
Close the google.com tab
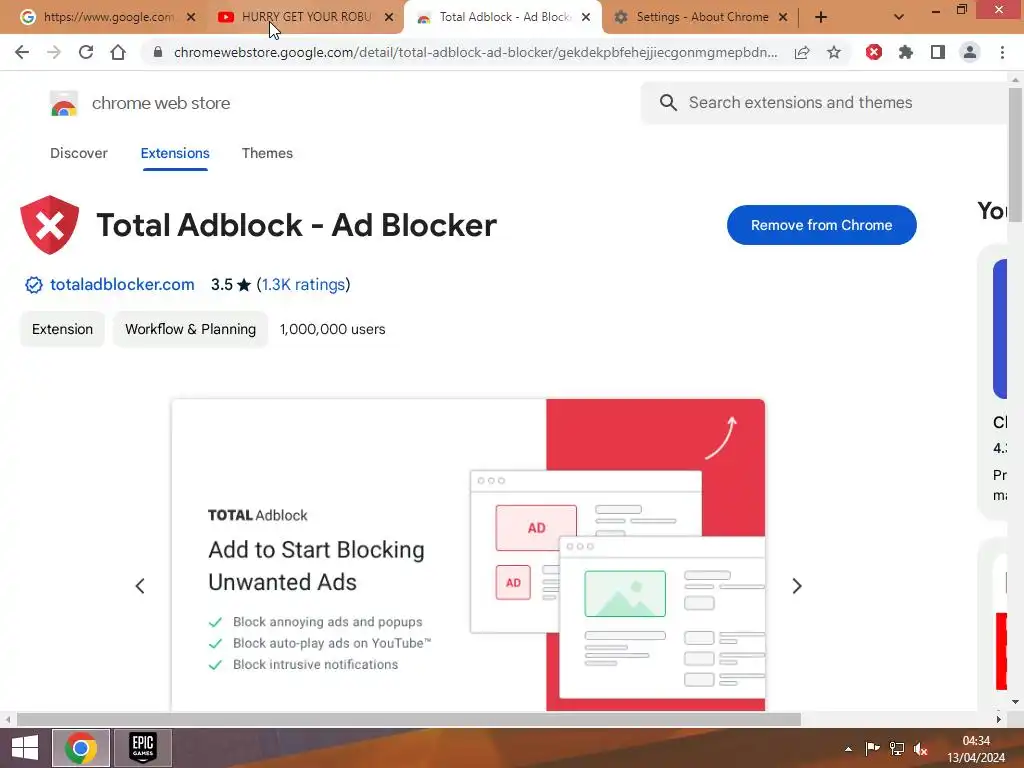point(191,17)
